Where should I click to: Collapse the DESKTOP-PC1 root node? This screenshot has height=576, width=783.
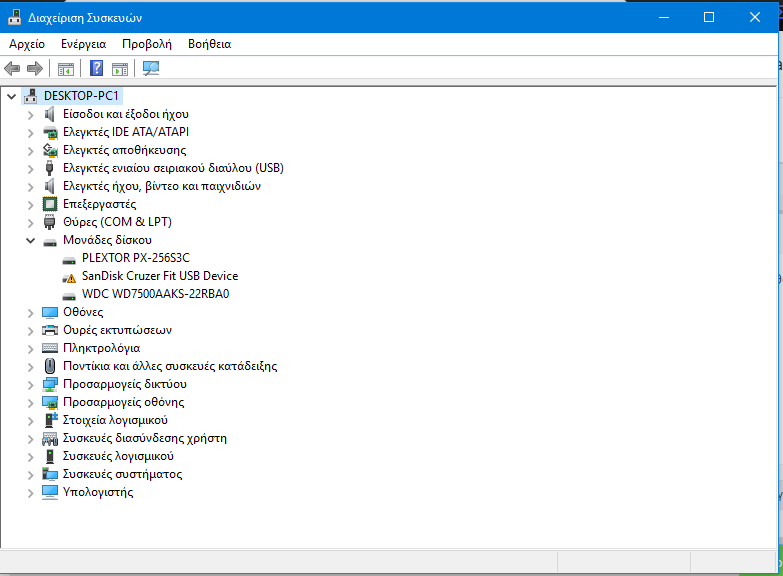tap(11, 96)
